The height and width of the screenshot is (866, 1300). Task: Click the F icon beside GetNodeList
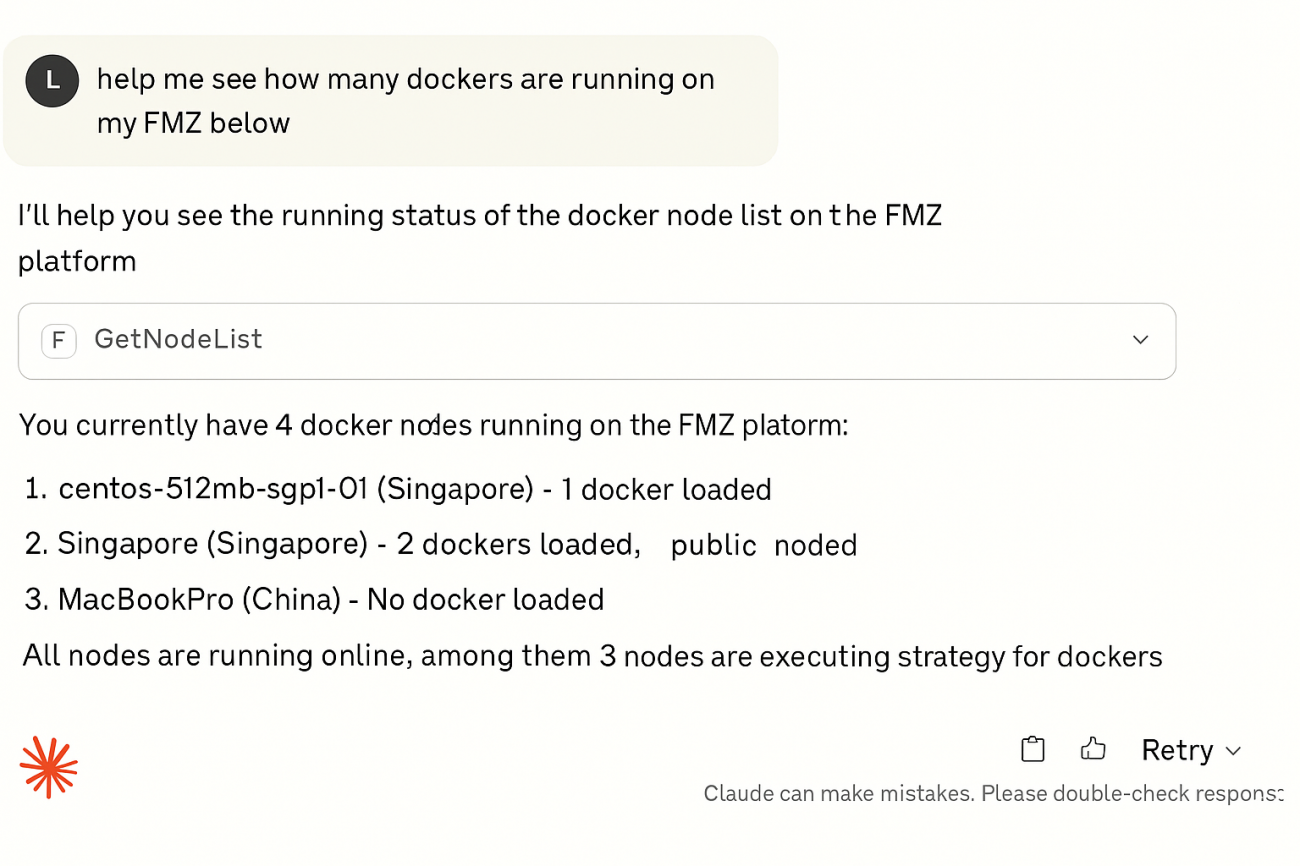click(59, 340)
